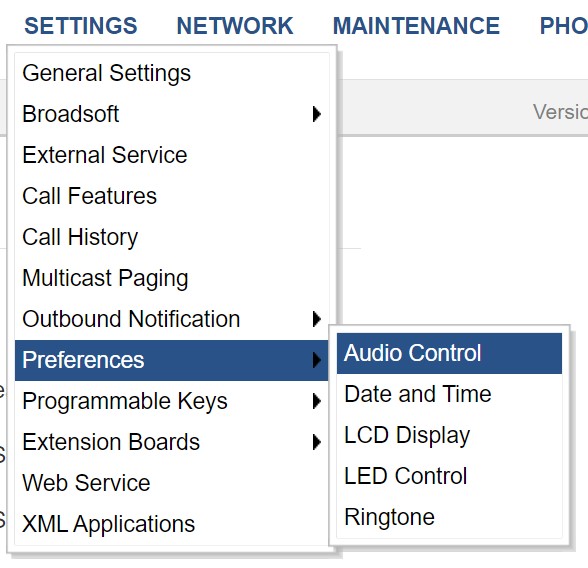The height and width of the screenshot is (568, 588).
Task: Click the Preferences menu entry
Action: click(x=172, y=360)
